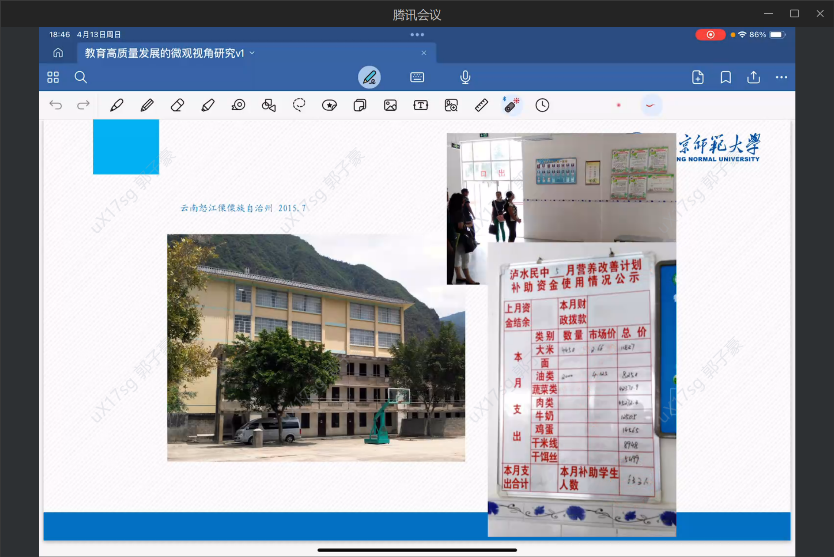Insert a text box
The width and height of the screenshot is (834, 557).
point(420,105)
